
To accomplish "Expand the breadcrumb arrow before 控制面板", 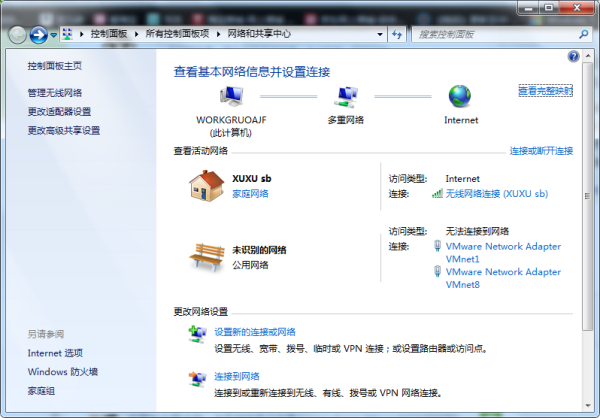I will click(82, 34).
